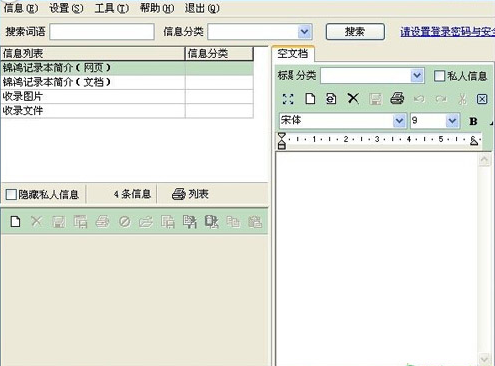Click the second dark document icon, left of the grayed copy icon
Image resolution: width=495 pixels, height=366 pixels.
click(x=211, y=222)
